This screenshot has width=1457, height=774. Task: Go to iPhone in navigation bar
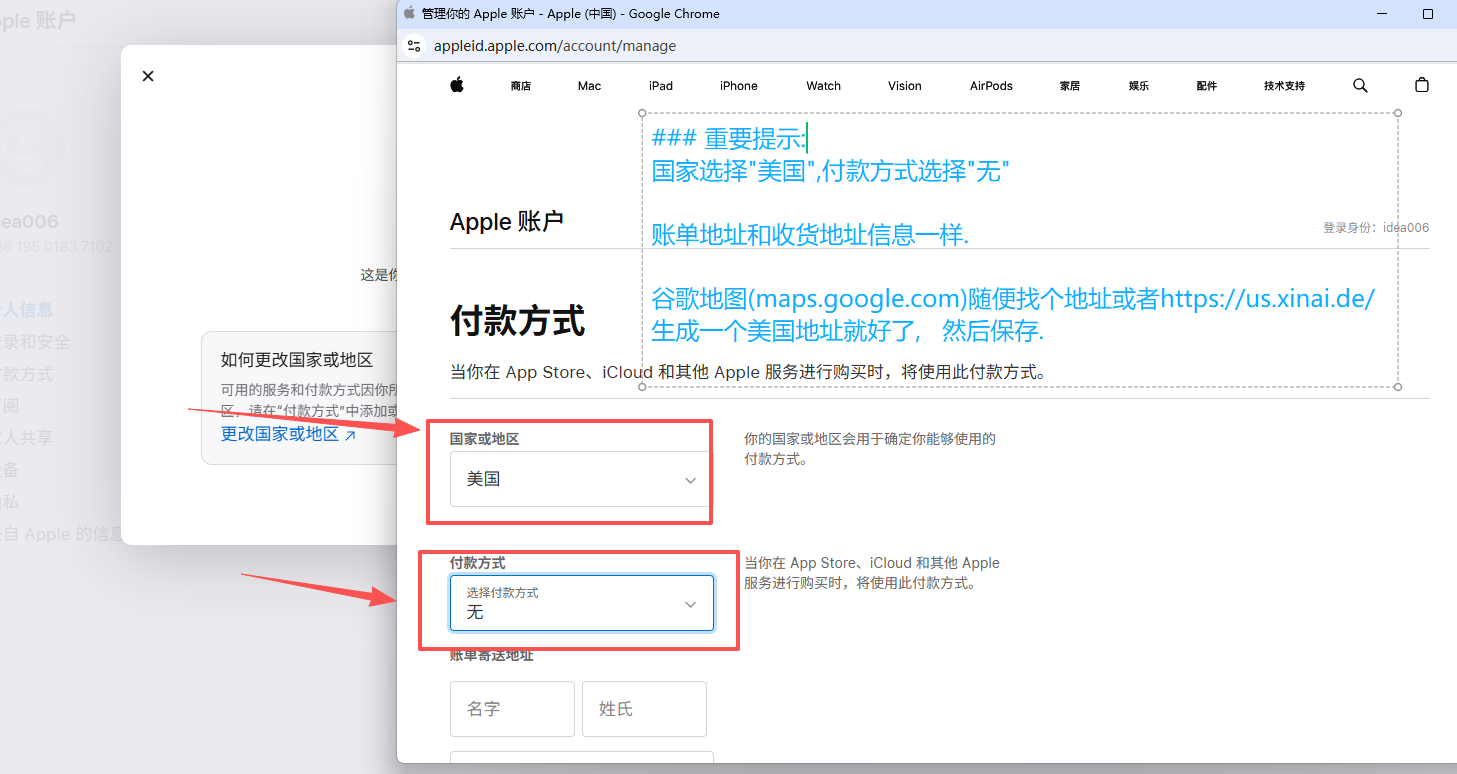coord(739,86)
